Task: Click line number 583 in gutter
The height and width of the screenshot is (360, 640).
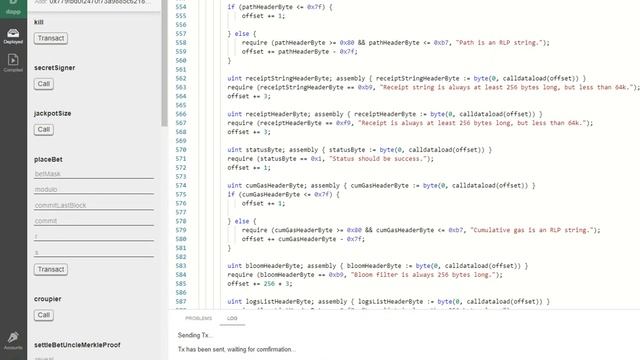Action: [x=181, y=266]
